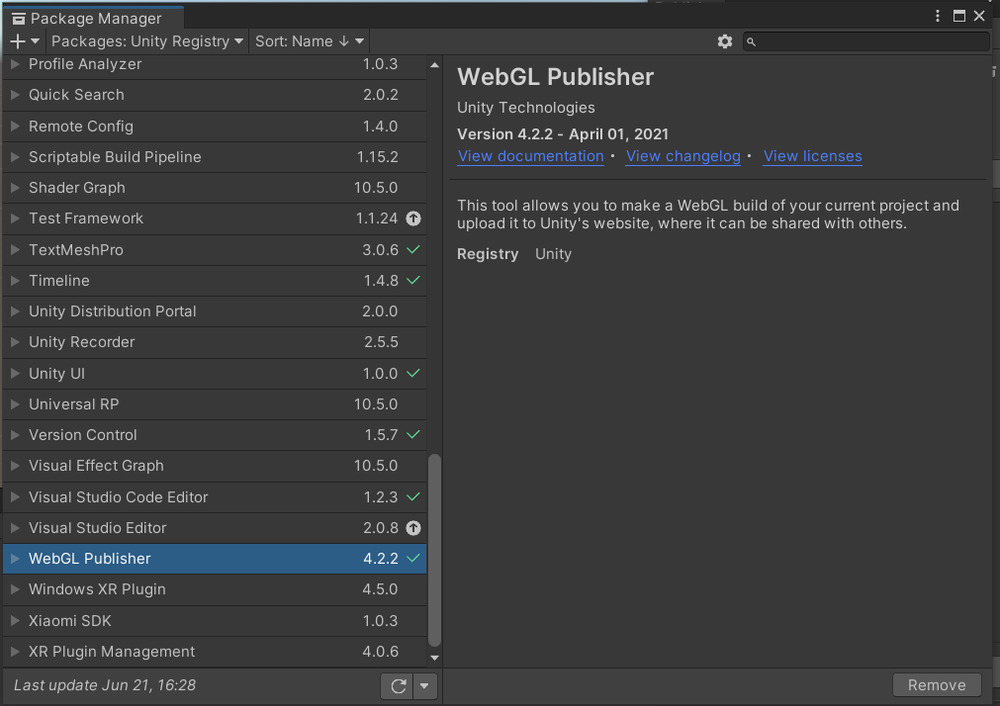1000x706 pixels.
Task: Click the update available icon on Test Framework
Action: [413, 218]
